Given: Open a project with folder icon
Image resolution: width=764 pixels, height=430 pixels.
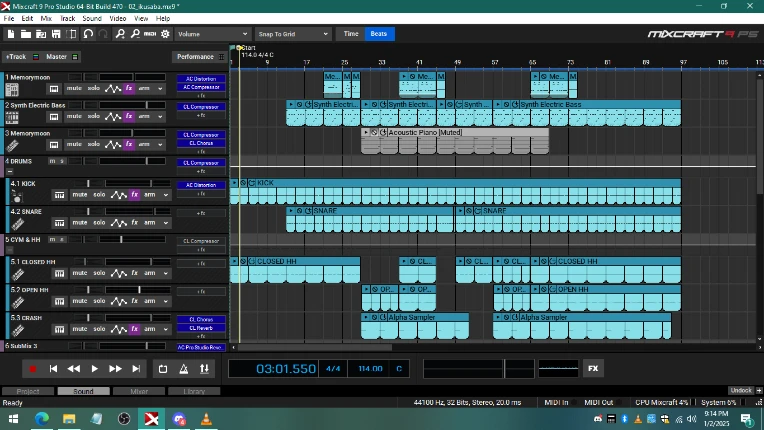Looking at the screenshot, I should 26,34.
